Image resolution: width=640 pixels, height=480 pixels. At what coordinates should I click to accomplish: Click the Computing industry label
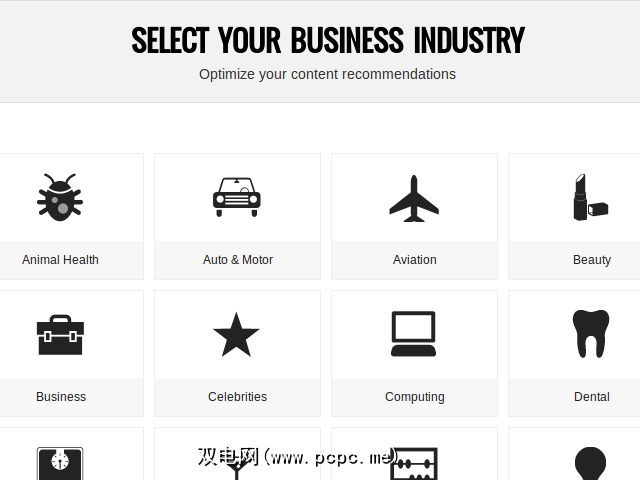coord(415,397)
